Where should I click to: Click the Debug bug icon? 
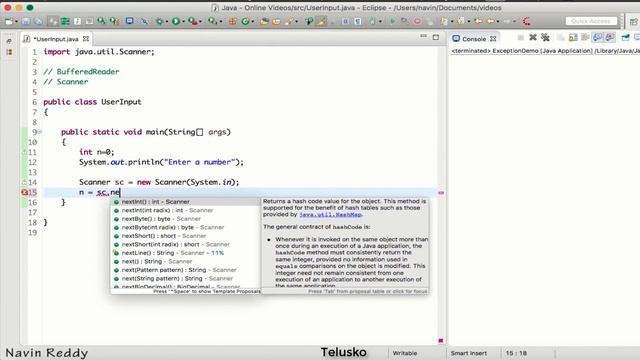[x=160, y=21]
